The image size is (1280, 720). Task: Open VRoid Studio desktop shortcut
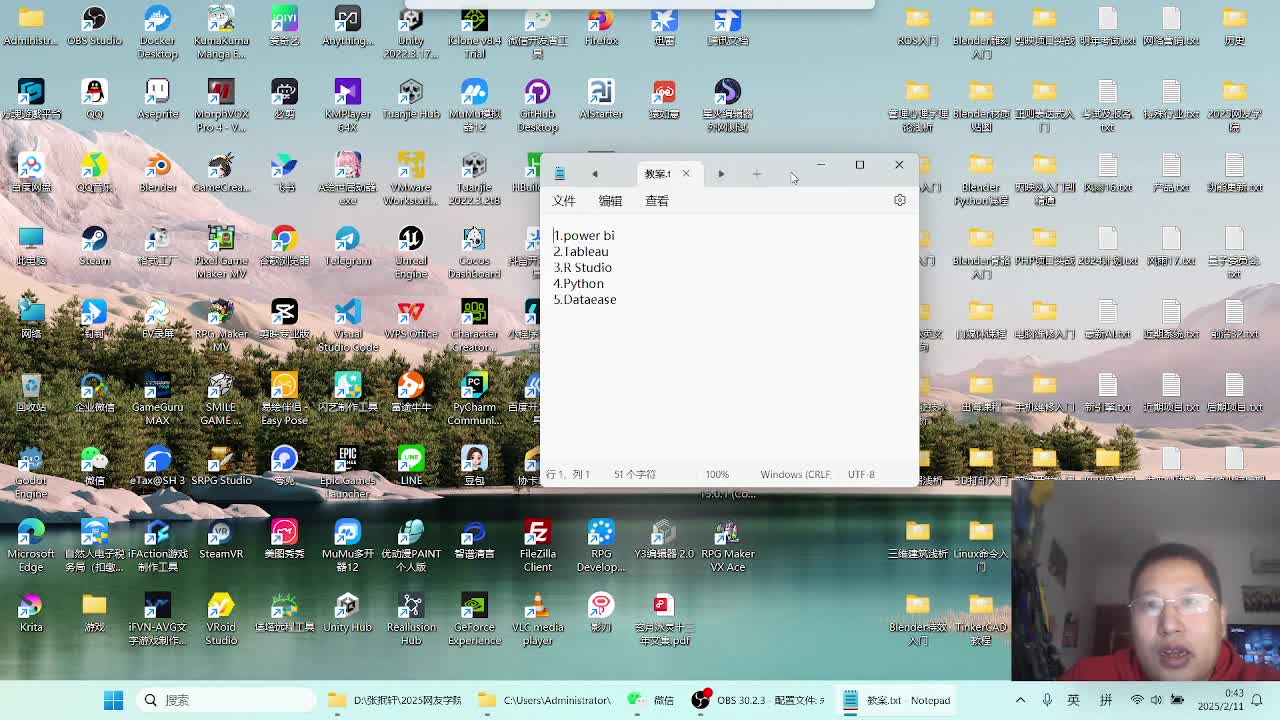coord(221,617)
